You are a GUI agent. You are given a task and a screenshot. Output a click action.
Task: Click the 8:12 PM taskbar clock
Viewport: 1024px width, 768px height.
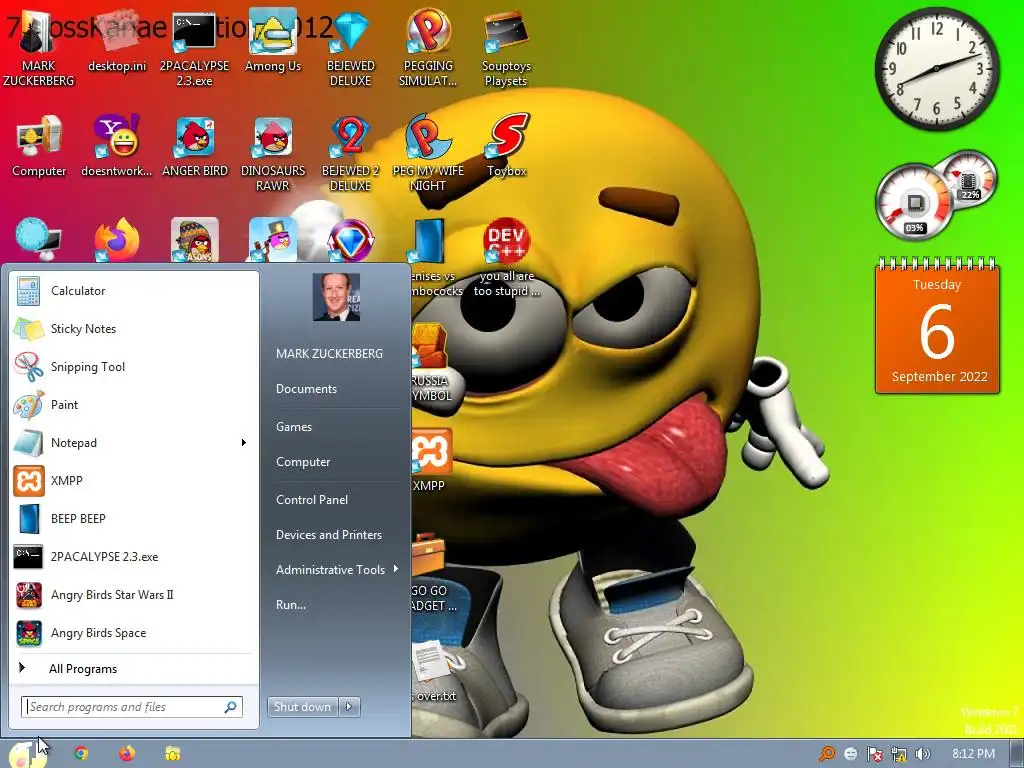(973, 754)
